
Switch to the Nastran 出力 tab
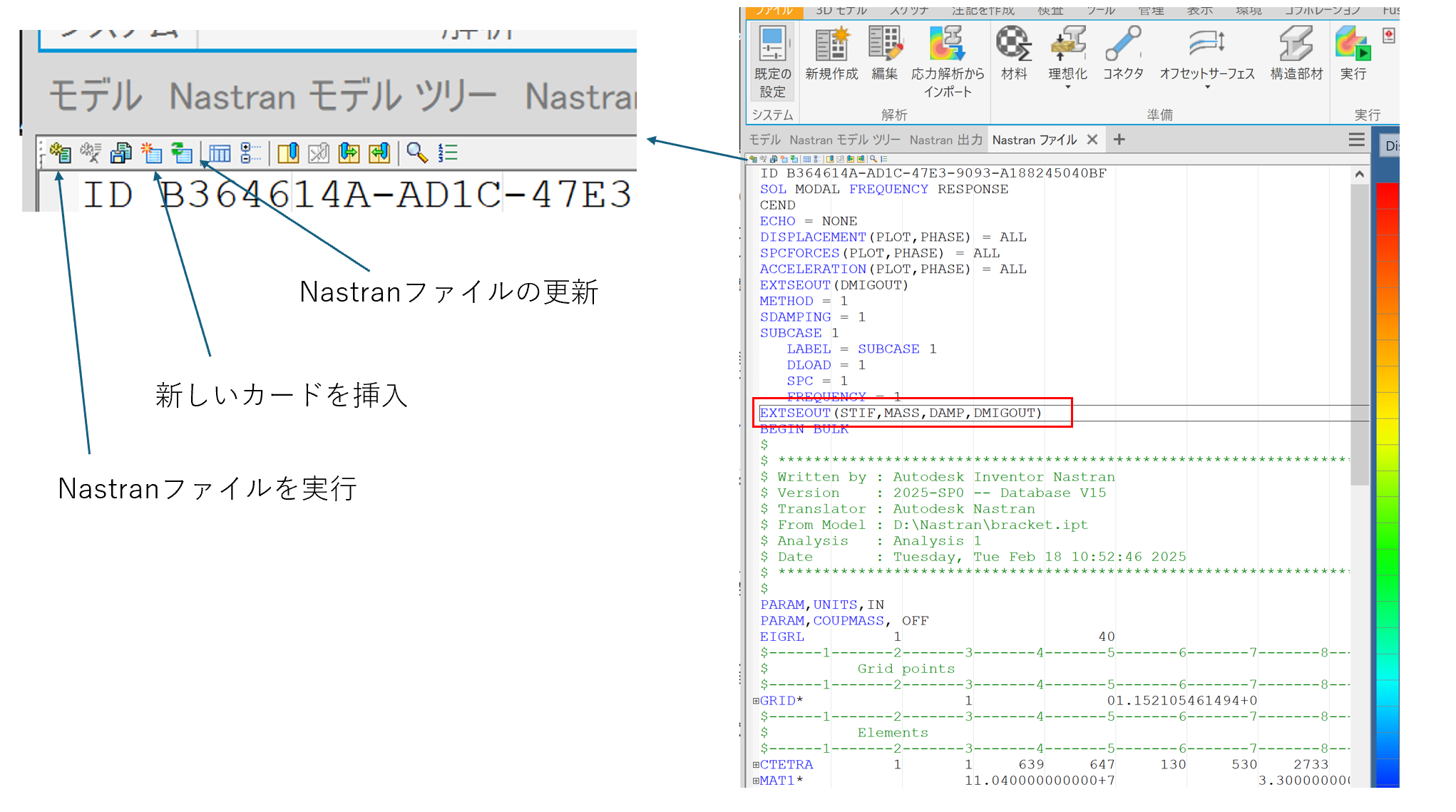tap(946, 140)
